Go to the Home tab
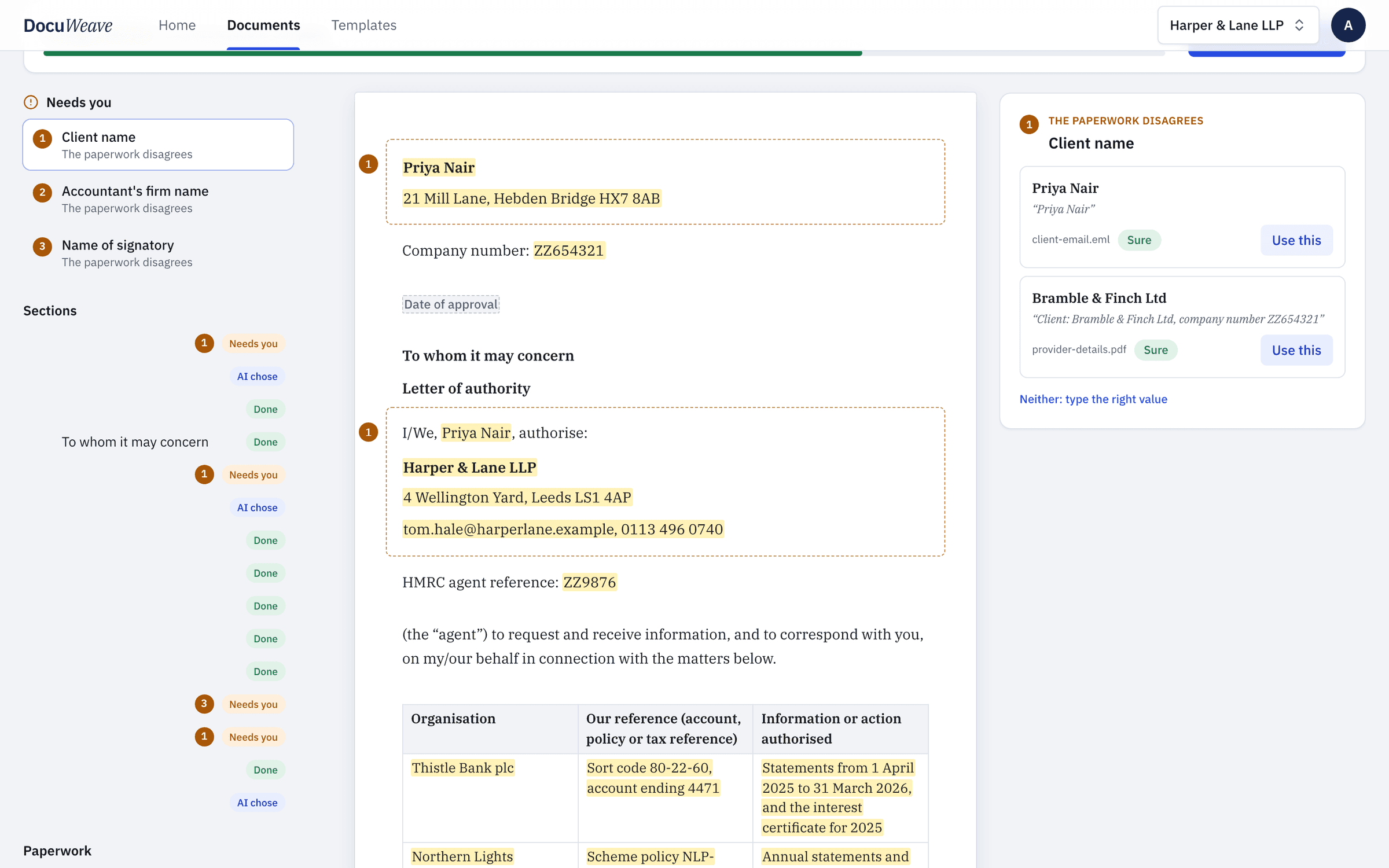Viewport: 1389px width, 868px height. coord(177,25)
